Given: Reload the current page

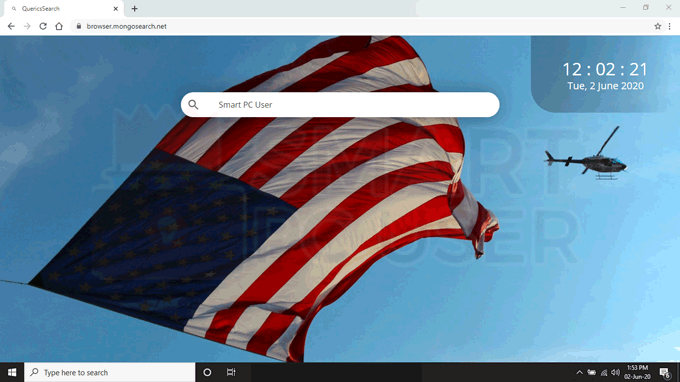Looking at the screenshot, I should 43,26.
